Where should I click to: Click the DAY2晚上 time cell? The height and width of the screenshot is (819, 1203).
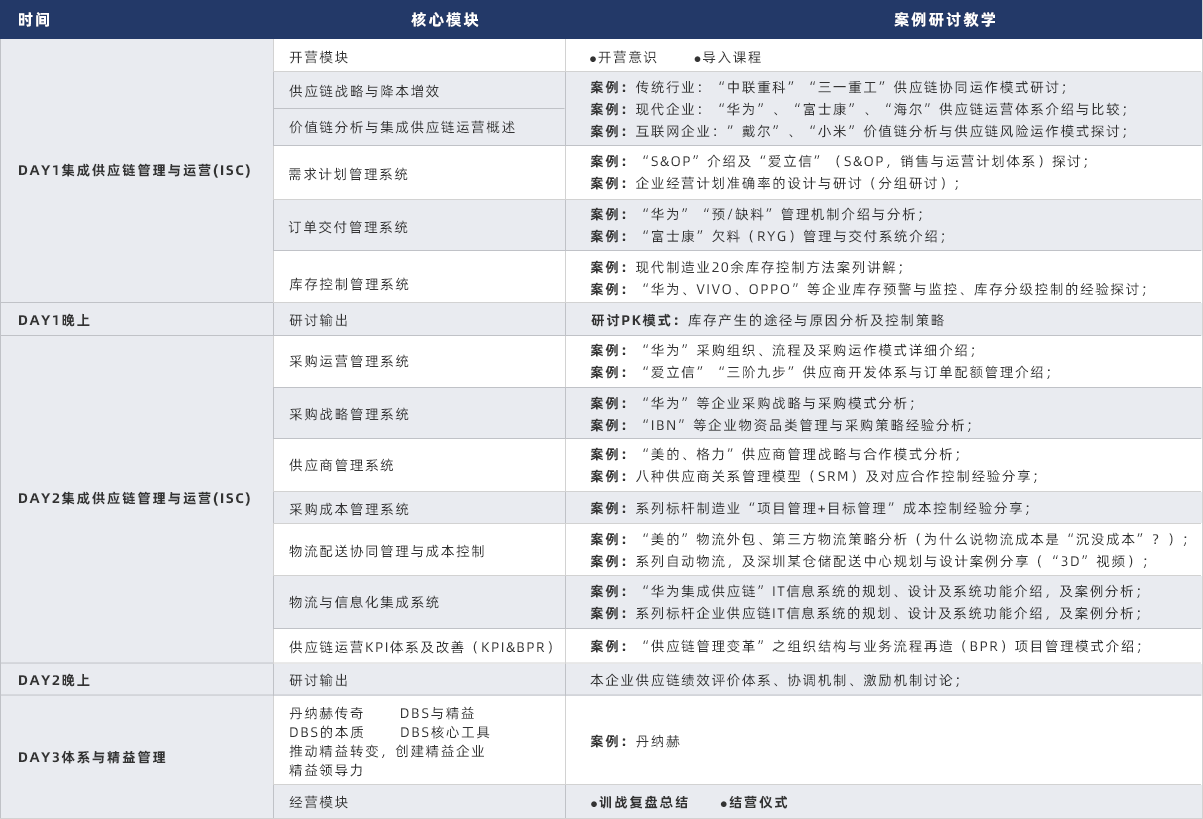point(137,680)
